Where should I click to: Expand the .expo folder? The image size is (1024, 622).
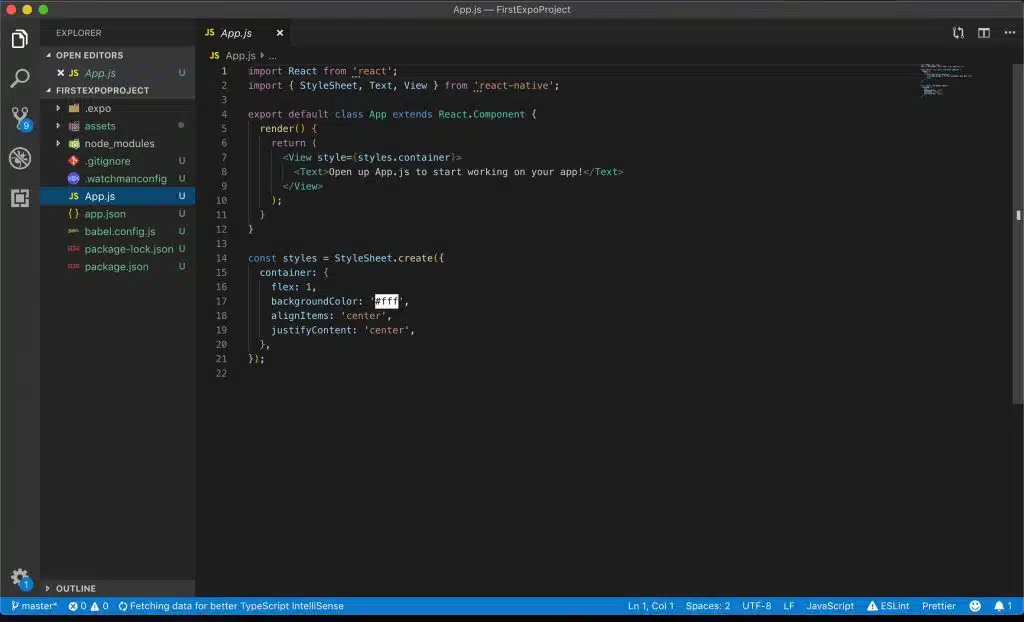pyautogui.click(x=97, y=108)
